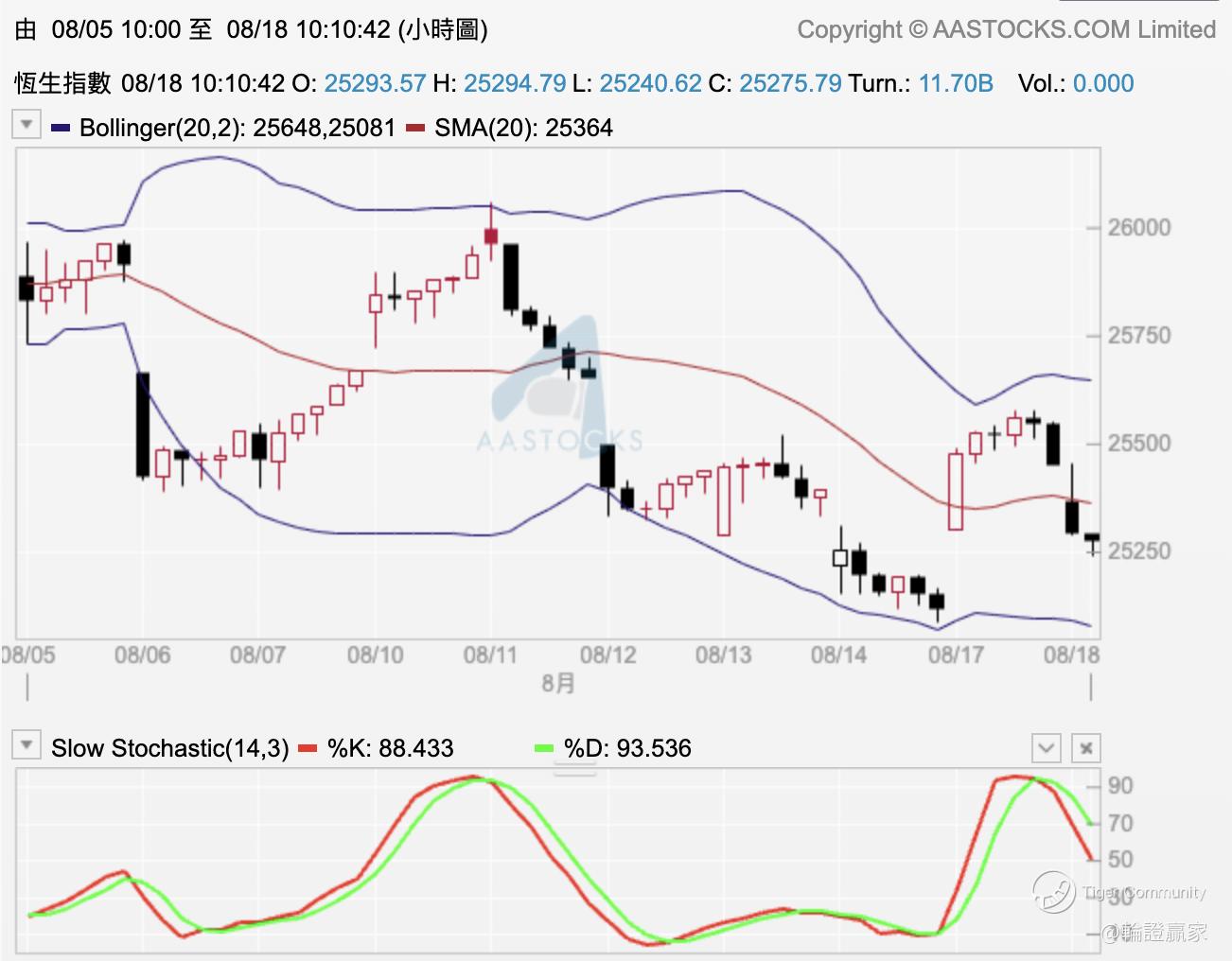Click the 70 level on stochastic axis
Image resolution: width=1232 pixels, height=961 pixels.
pos(1120,823)
